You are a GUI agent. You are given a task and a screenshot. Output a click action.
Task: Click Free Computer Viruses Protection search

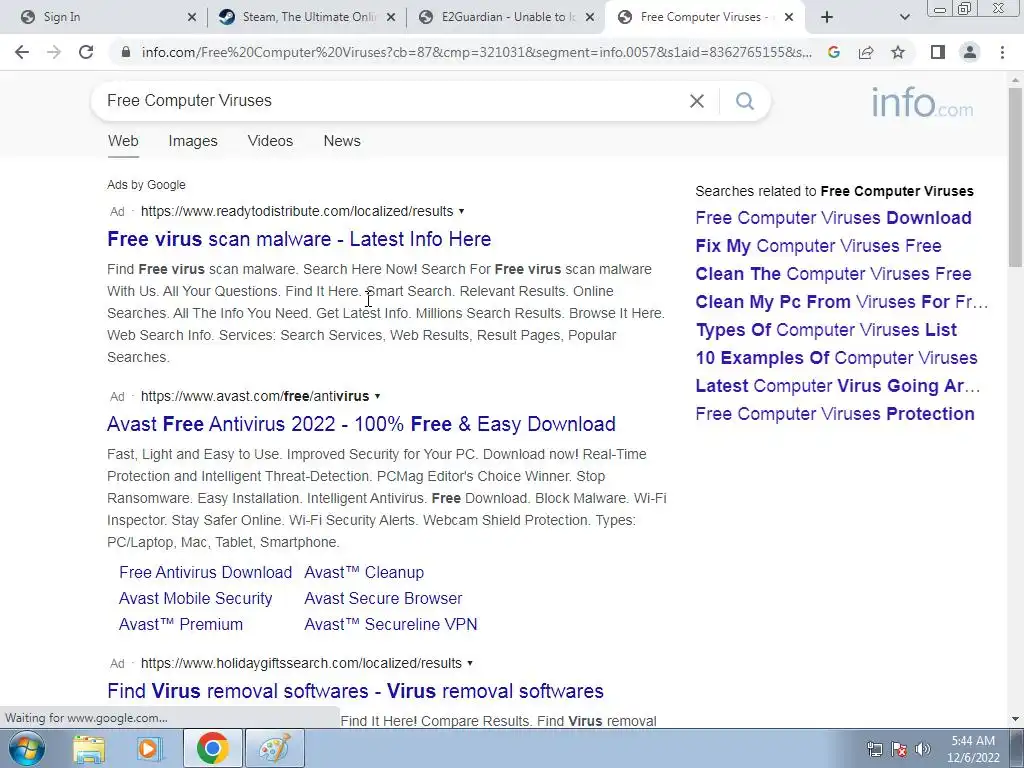coord(835,415)
